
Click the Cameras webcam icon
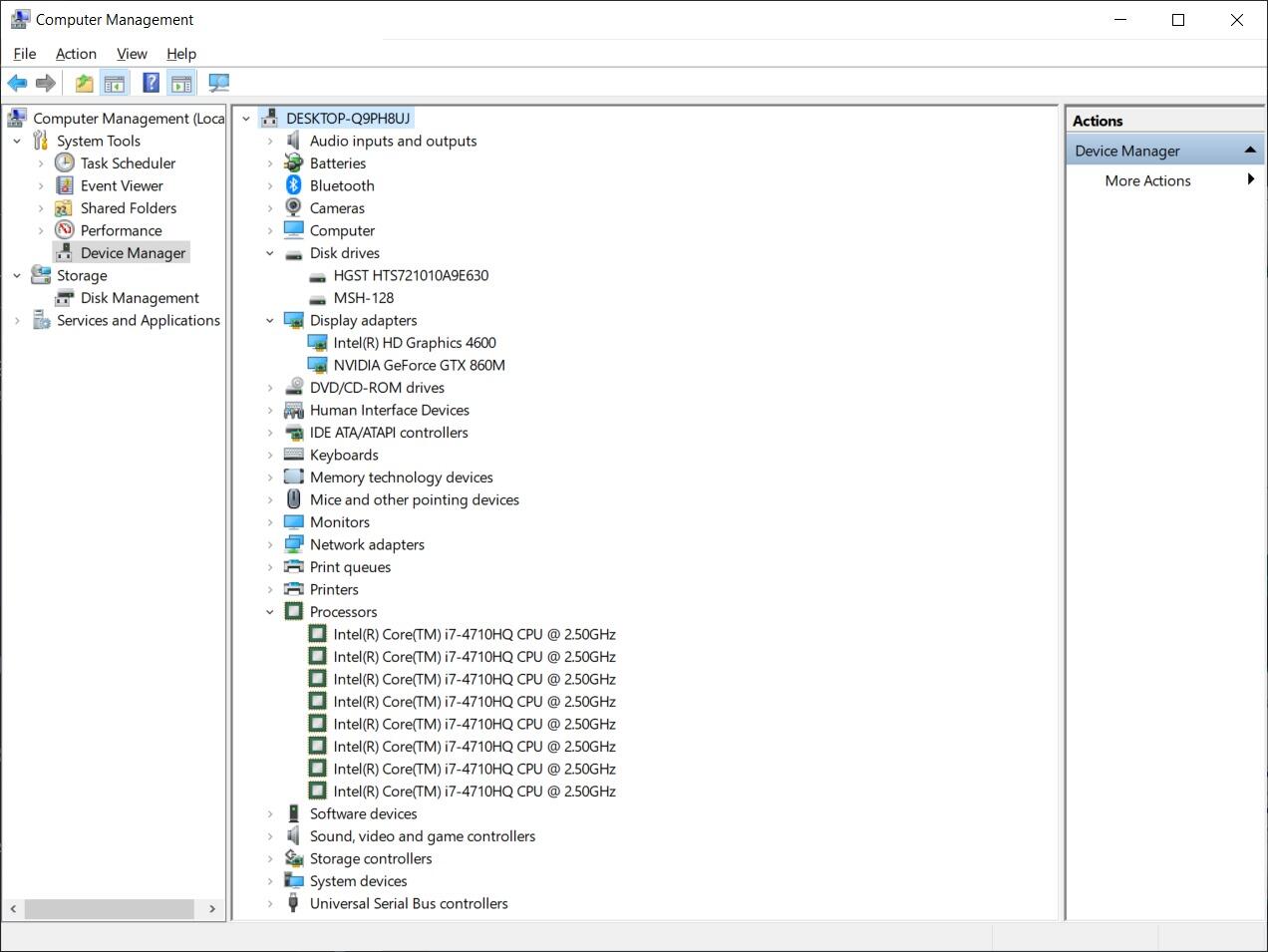point(293,207)
